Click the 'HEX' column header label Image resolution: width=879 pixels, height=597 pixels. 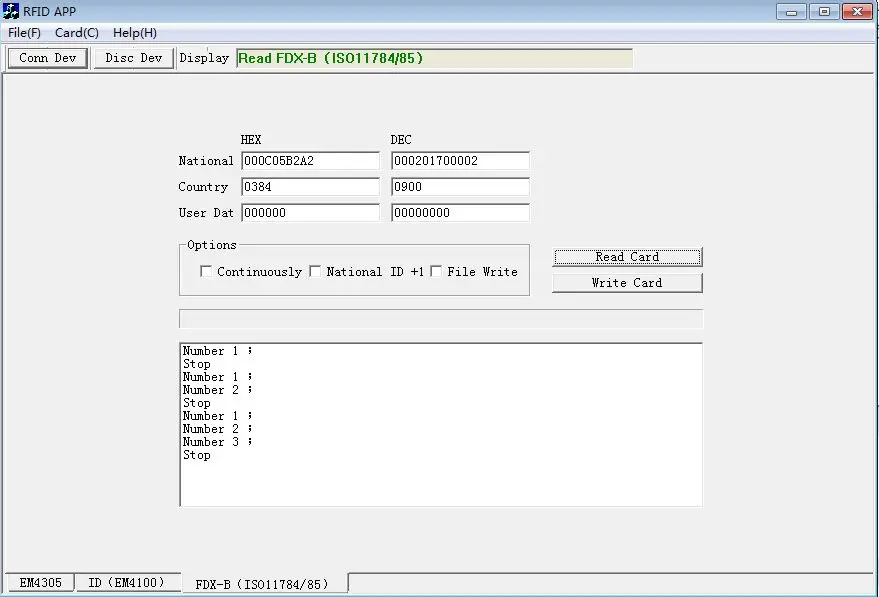pyautogui.click(x=251, y=140)
